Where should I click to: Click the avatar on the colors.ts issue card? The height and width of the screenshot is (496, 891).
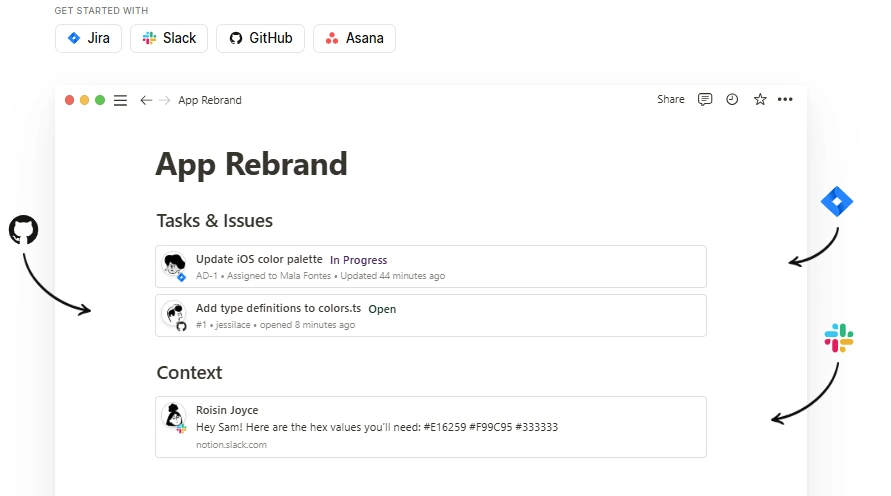[174, 315]
